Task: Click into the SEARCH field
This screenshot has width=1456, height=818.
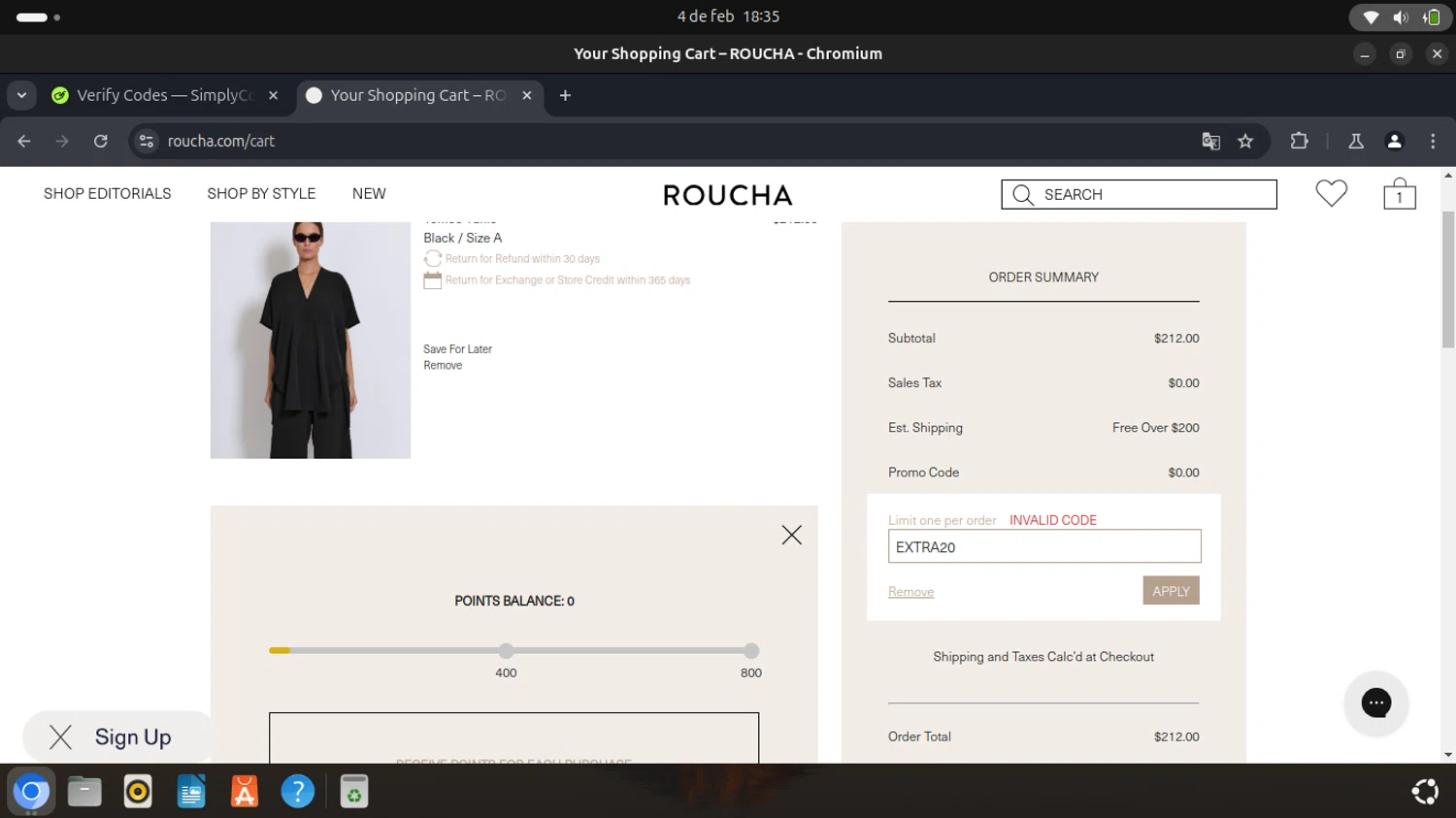Action: tap(1139, 194)
